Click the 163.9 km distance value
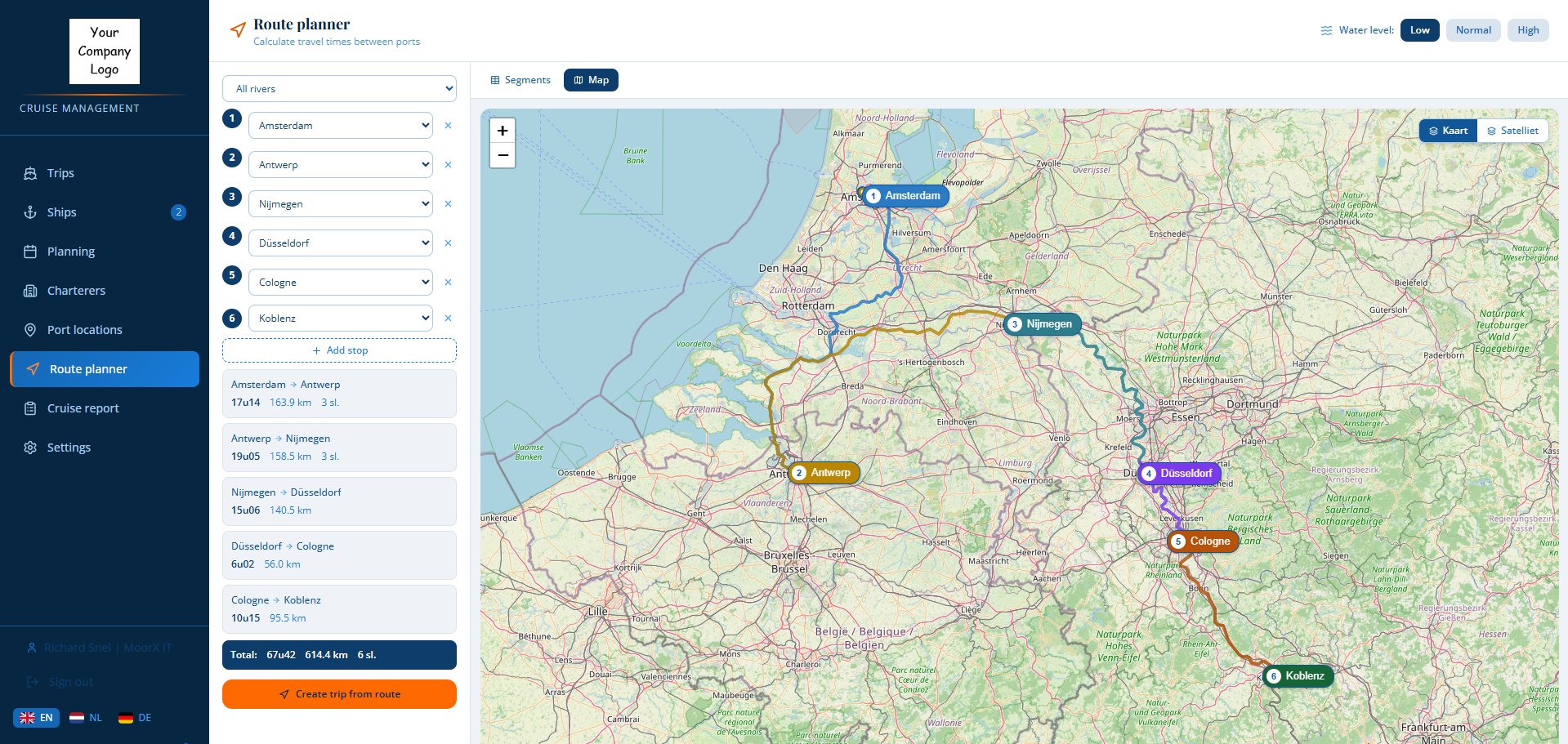1568x744 pixels. click(290, 403)
